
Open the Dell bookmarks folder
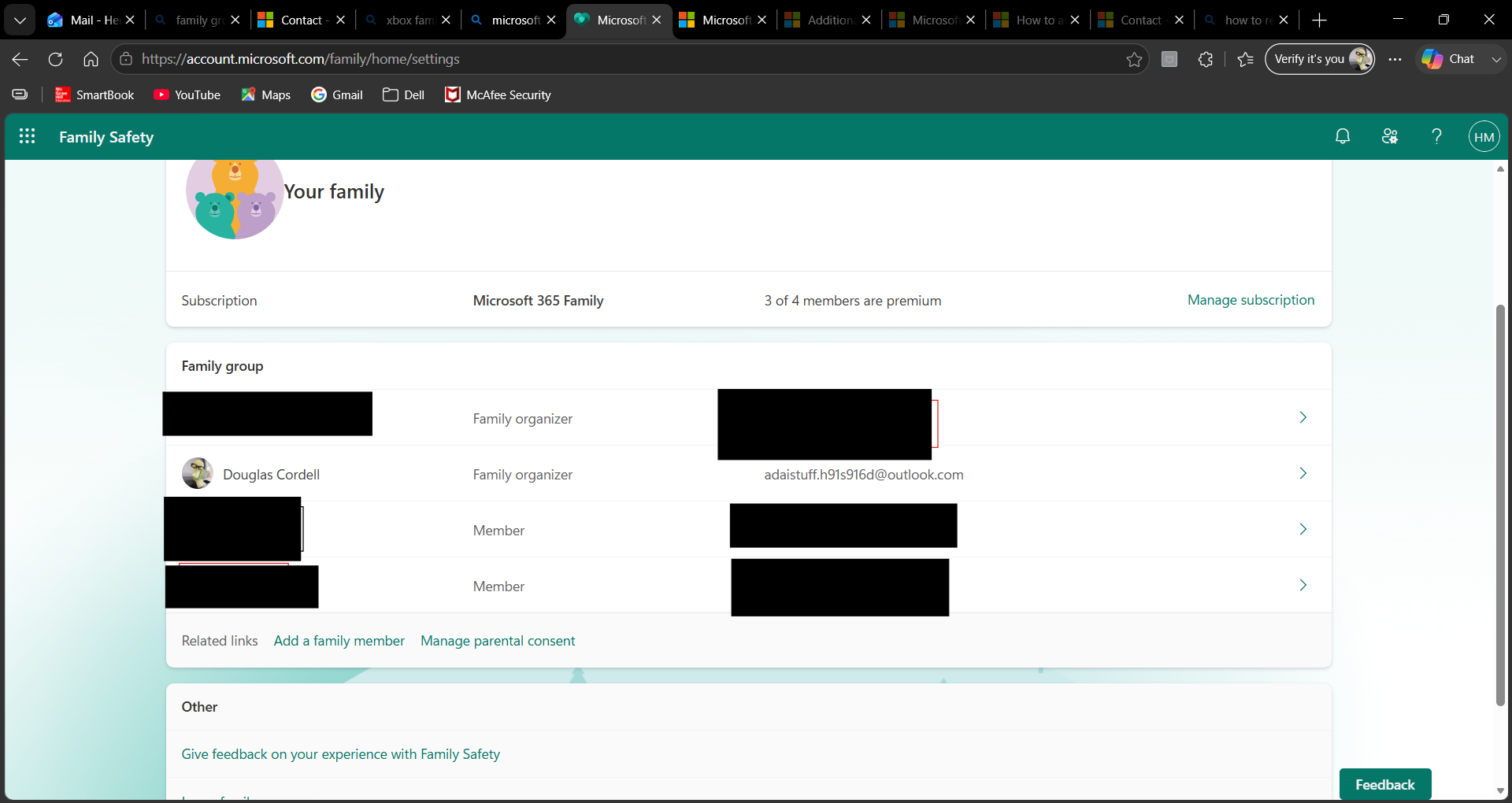[x=404, y=94]
